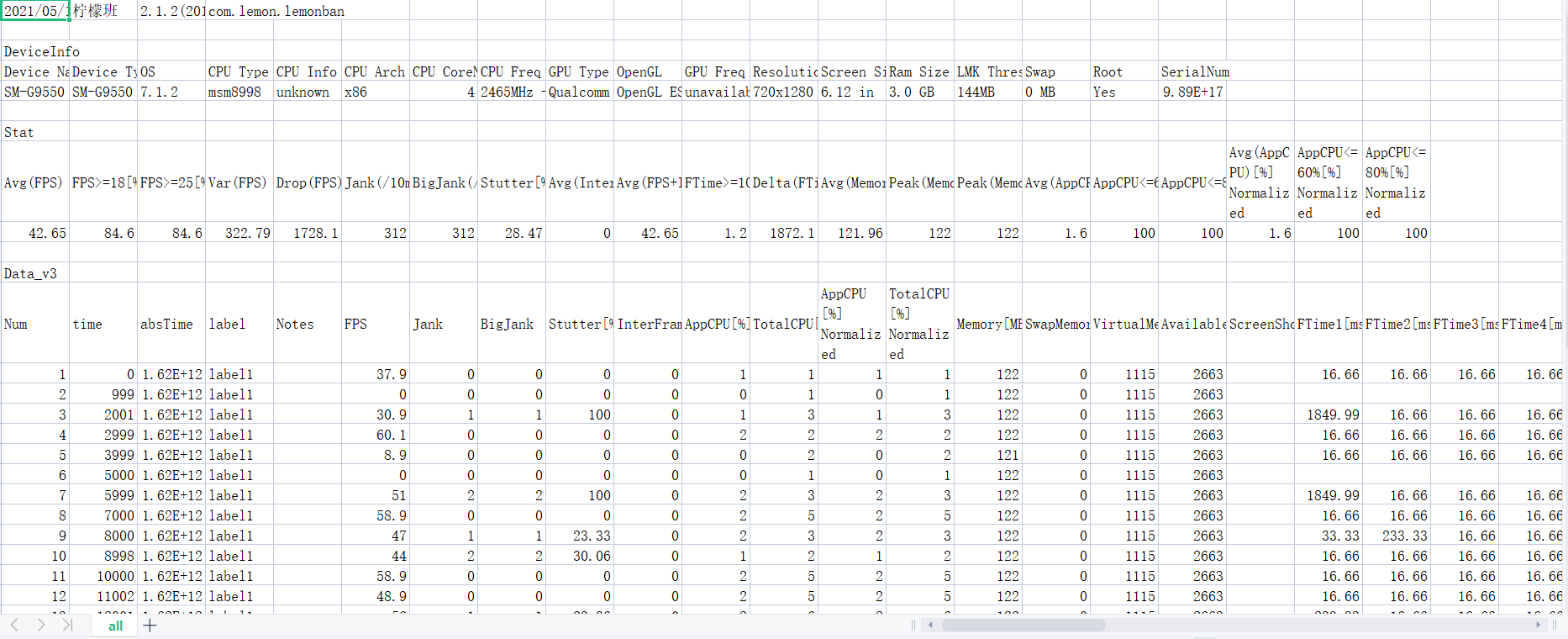
Task: Click the previous sheet navigation arrow
Action: [14, 625]
